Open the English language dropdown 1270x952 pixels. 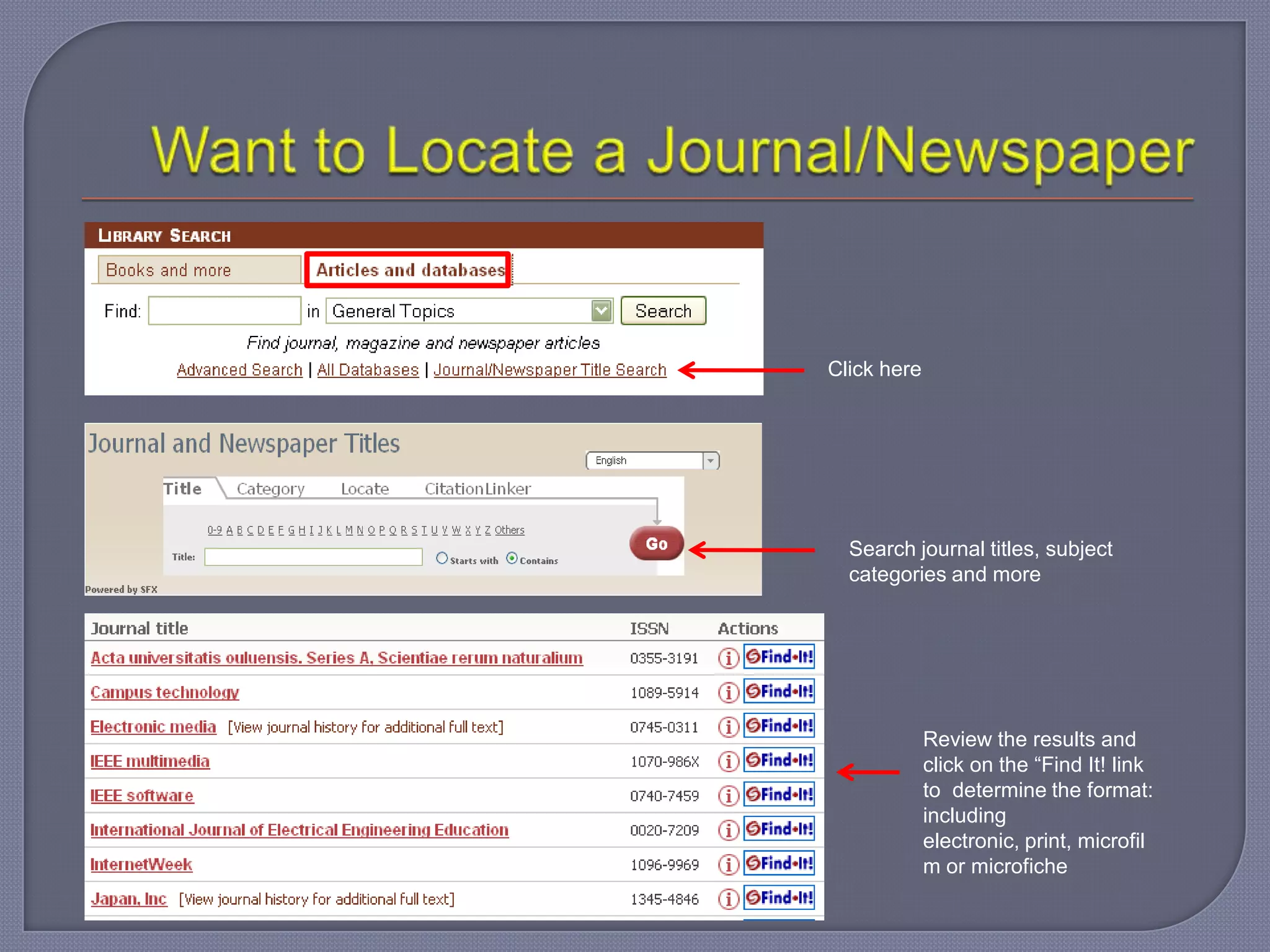[652, 461]
